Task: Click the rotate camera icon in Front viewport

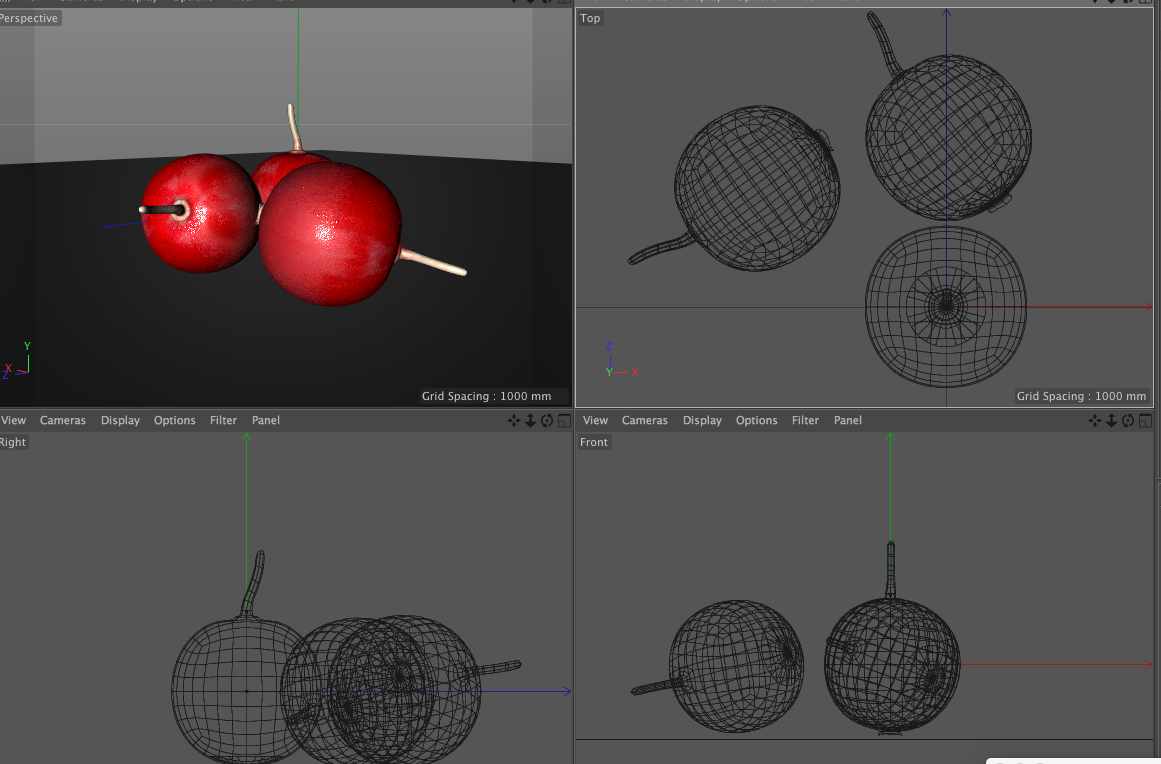Action: pyautogui.click(x=1129, y=421)
